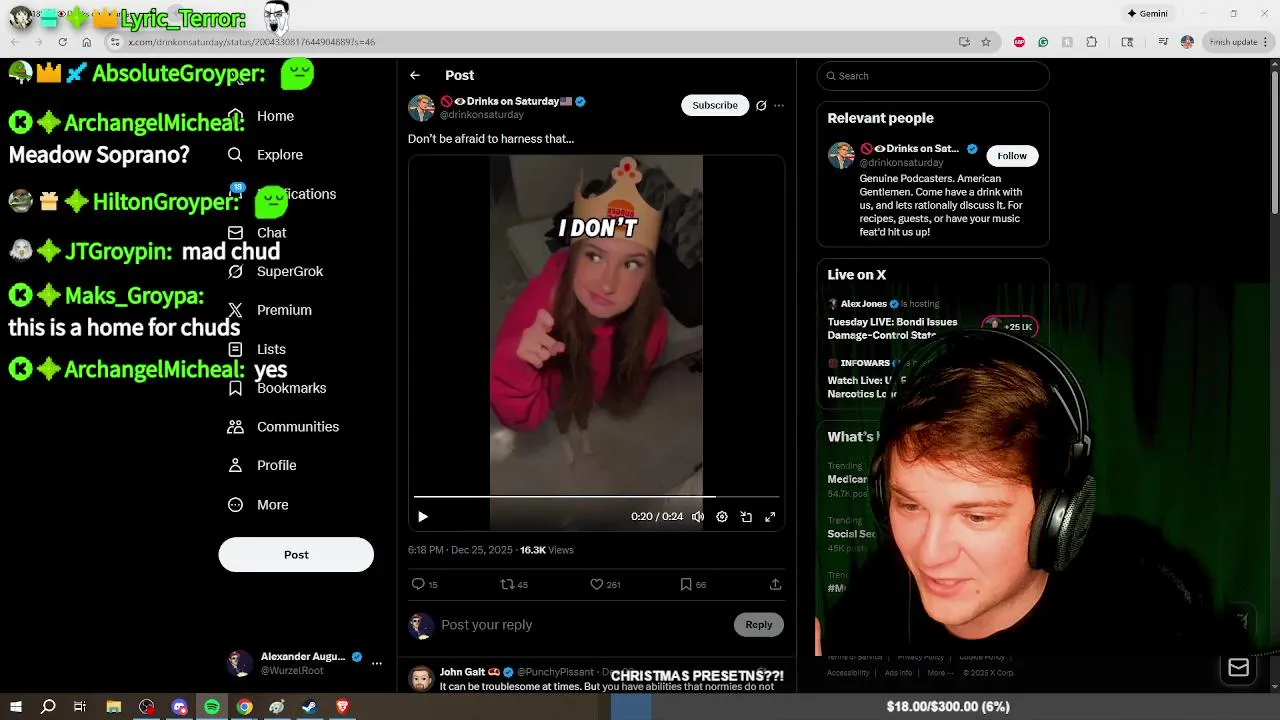Screen dimensions: 1280x720
Task: Toggle picture-in-picture for the video
Action: (746, 517)
